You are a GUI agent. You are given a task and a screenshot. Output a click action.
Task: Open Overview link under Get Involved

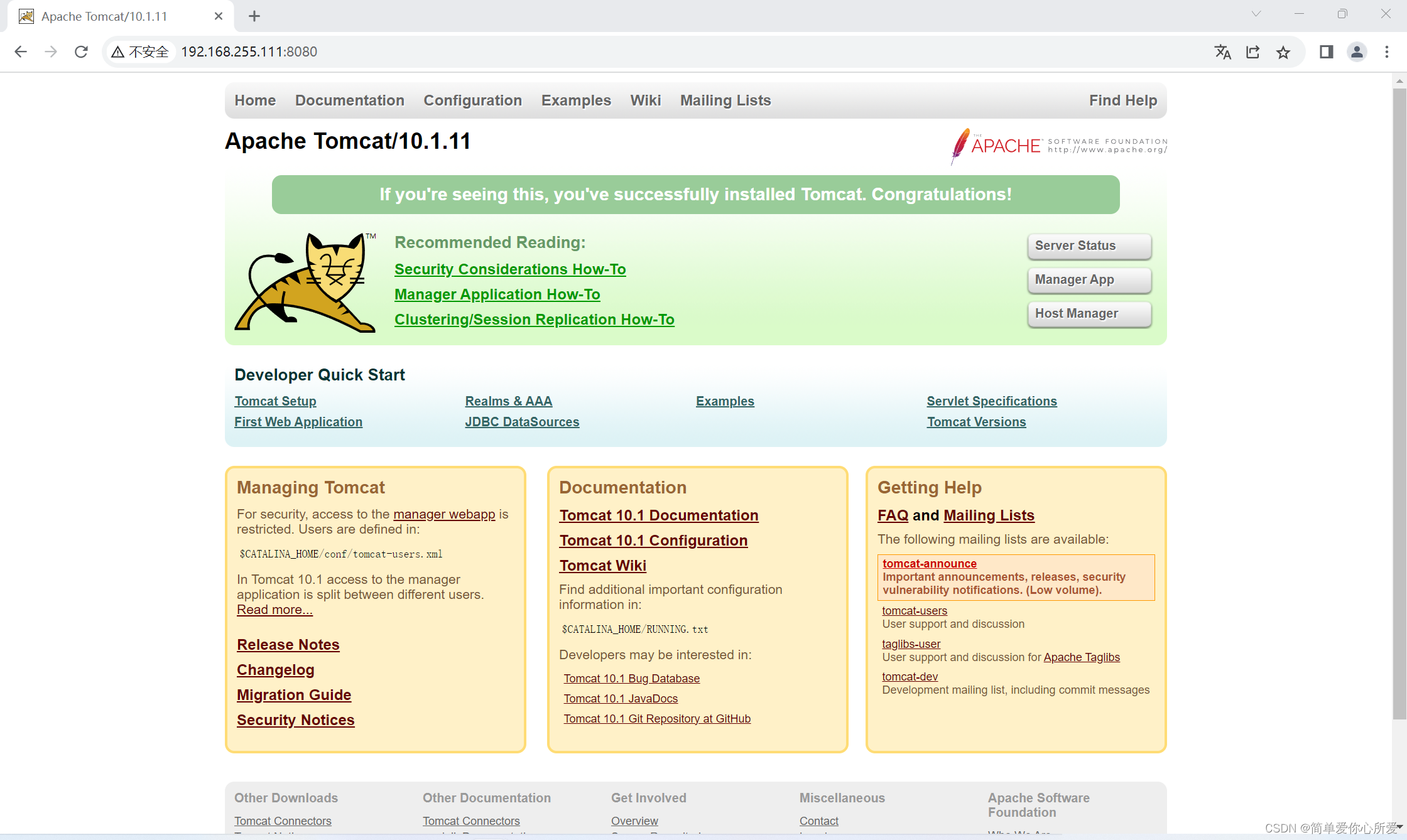point(634,821)
